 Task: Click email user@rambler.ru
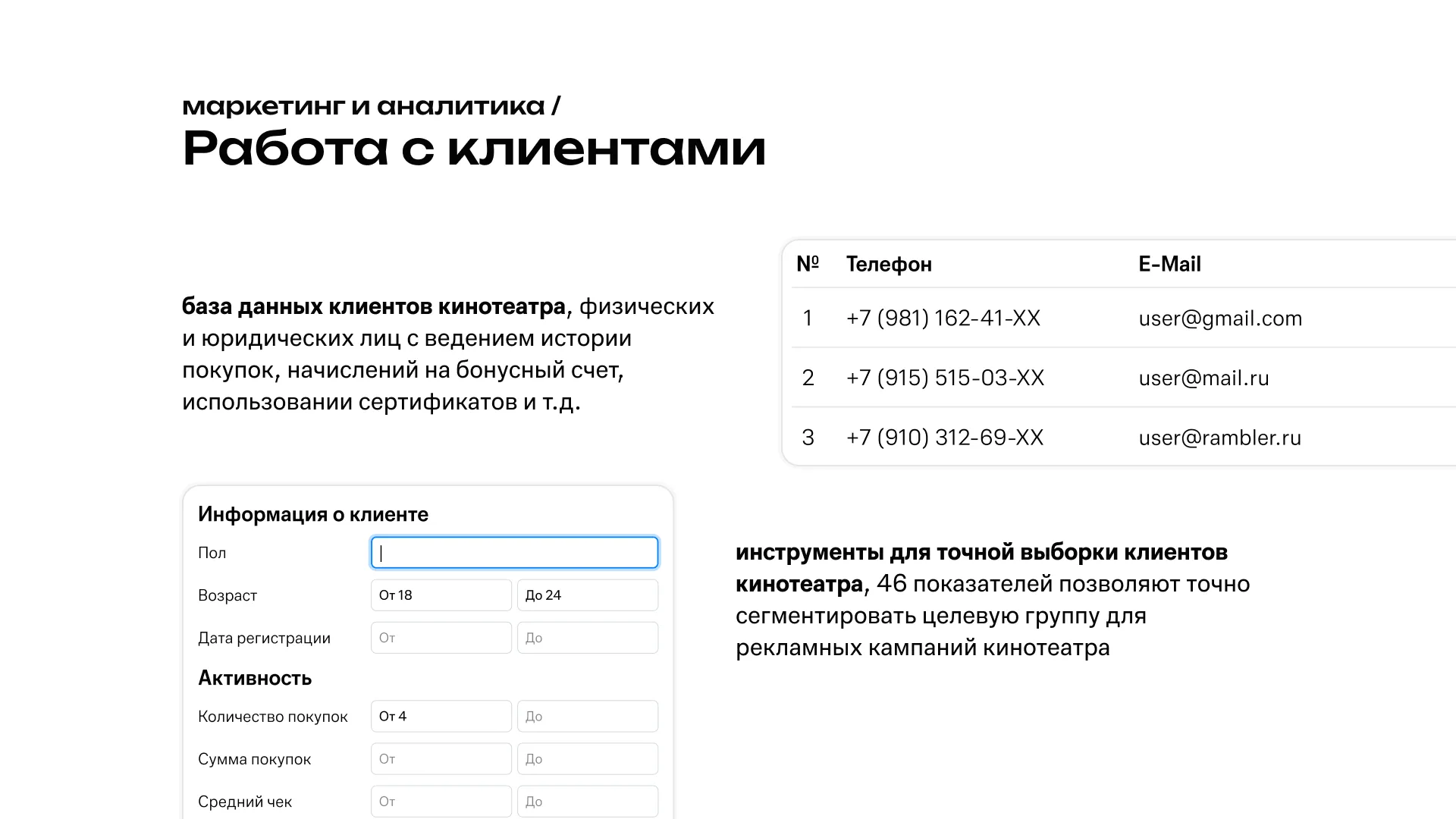coord(1219,438)
